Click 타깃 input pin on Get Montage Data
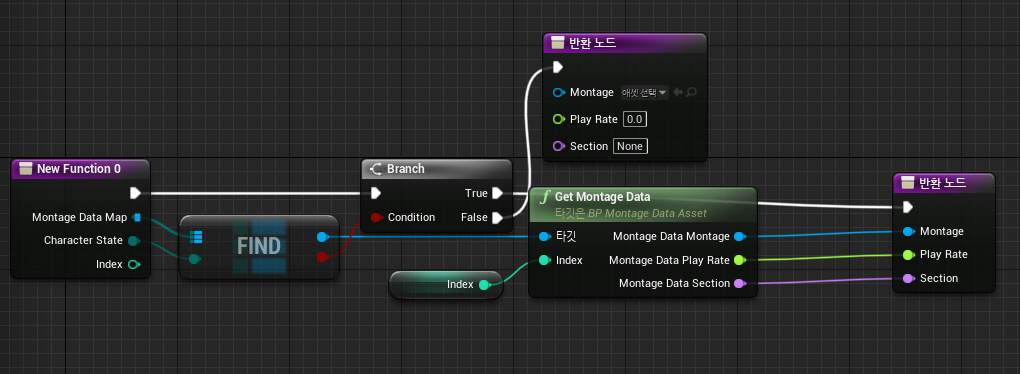The image size is (1020, 374). [544, 236]
